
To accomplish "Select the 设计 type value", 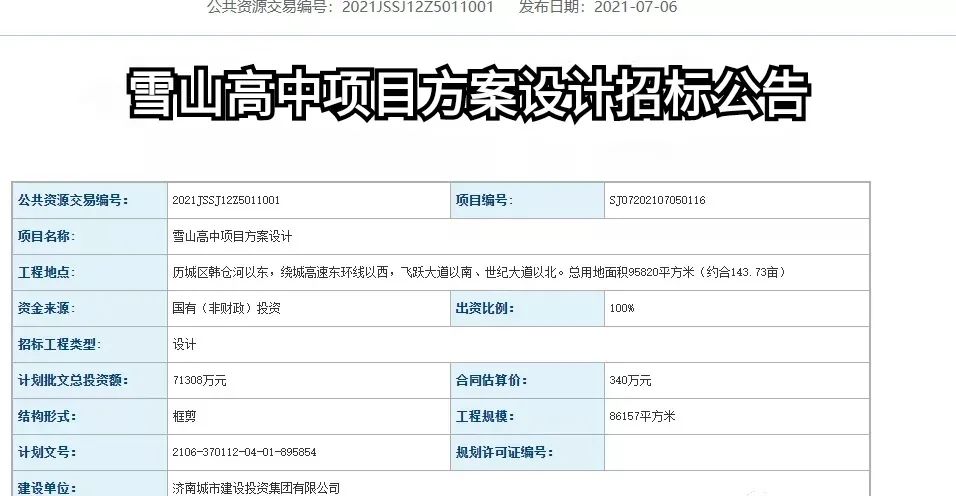I will pos(184,344).
